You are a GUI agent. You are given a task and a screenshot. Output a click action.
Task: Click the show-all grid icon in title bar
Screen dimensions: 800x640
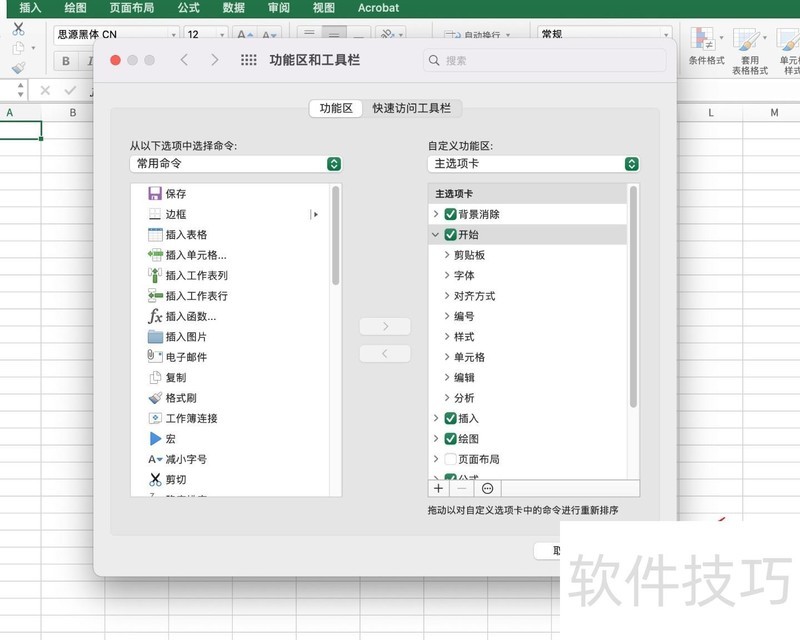pyautogui.click(x=249, y=60)
